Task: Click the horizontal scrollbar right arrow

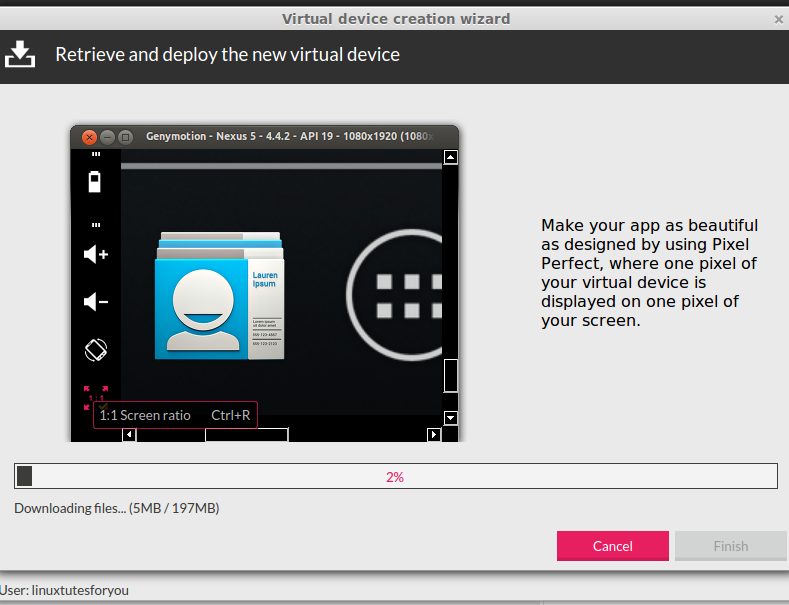Action: point(434,434)
